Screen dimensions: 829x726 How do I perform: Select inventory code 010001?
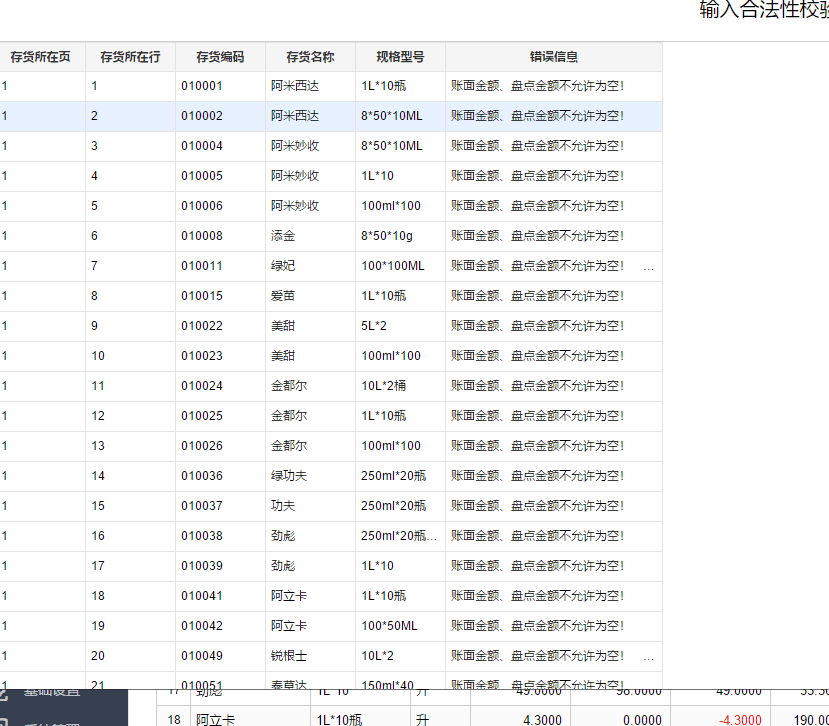[202, 86]
